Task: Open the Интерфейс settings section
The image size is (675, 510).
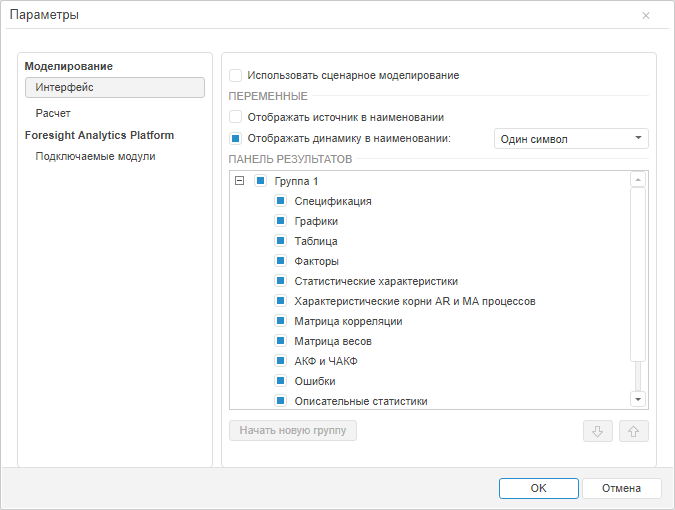Action: click(115, 87)
